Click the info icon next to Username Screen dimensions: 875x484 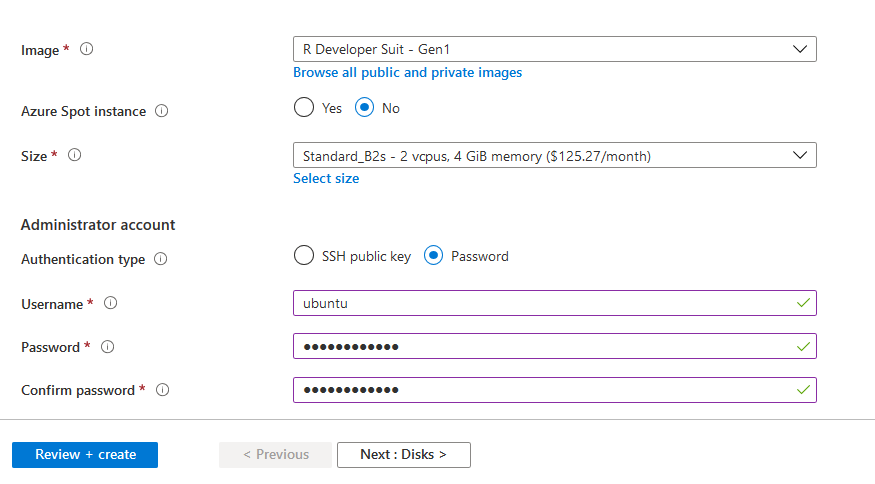tap(110, 303)
